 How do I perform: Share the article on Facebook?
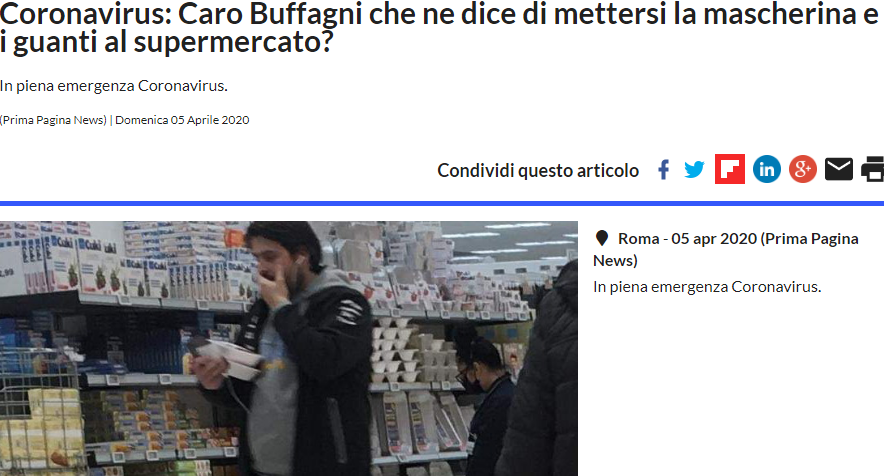(664, 169)
